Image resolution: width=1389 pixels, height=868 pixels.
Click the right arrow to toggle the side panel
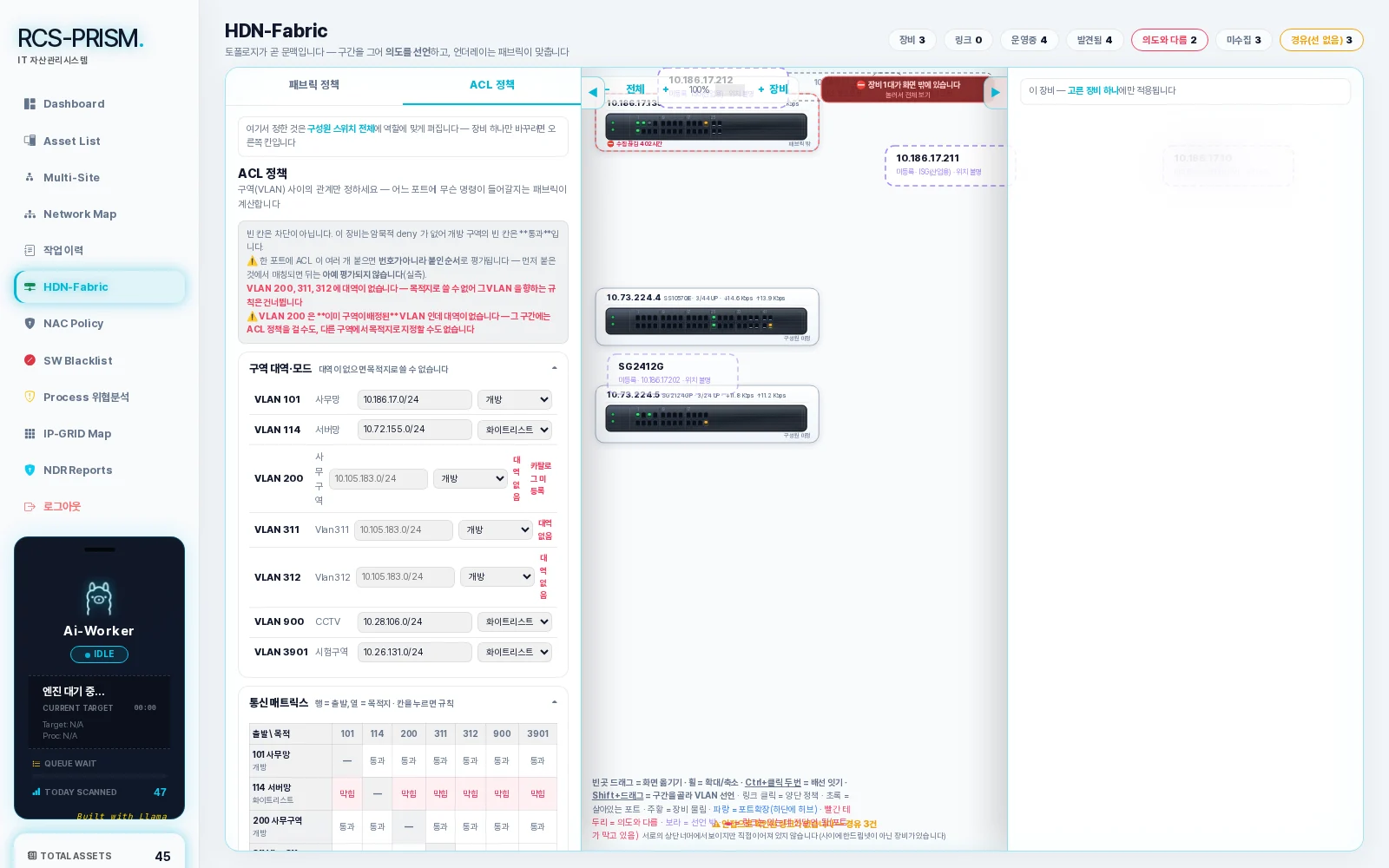[995, 92]
